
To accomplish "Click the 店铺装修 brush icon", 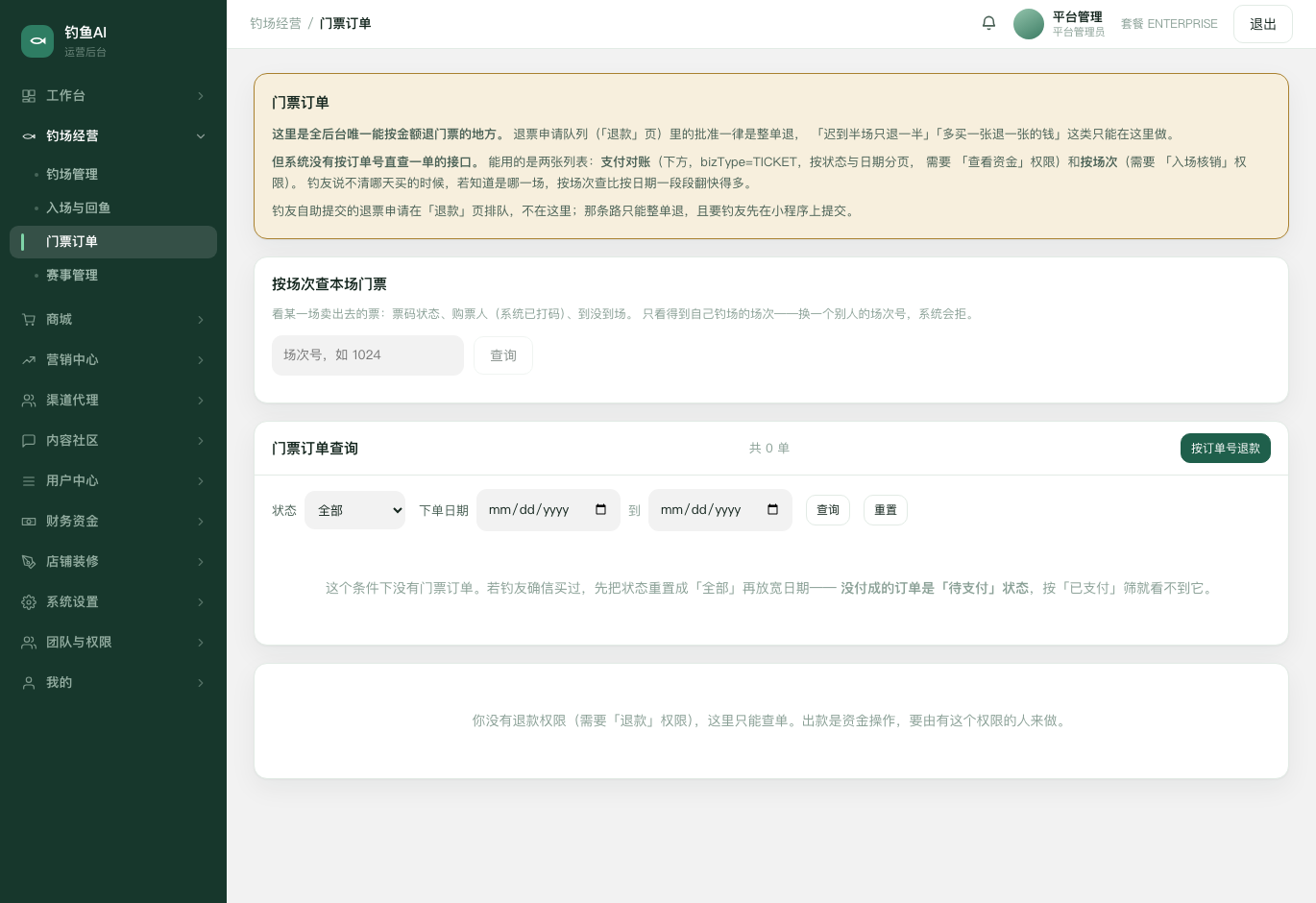I will point(29,562).
